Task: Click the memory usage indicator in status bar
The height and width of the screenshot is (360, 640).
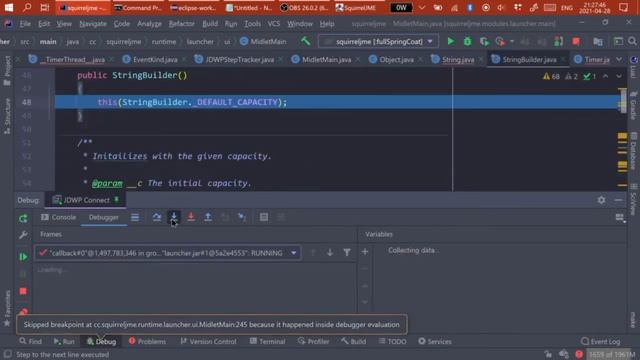Action: click(611, 354)
